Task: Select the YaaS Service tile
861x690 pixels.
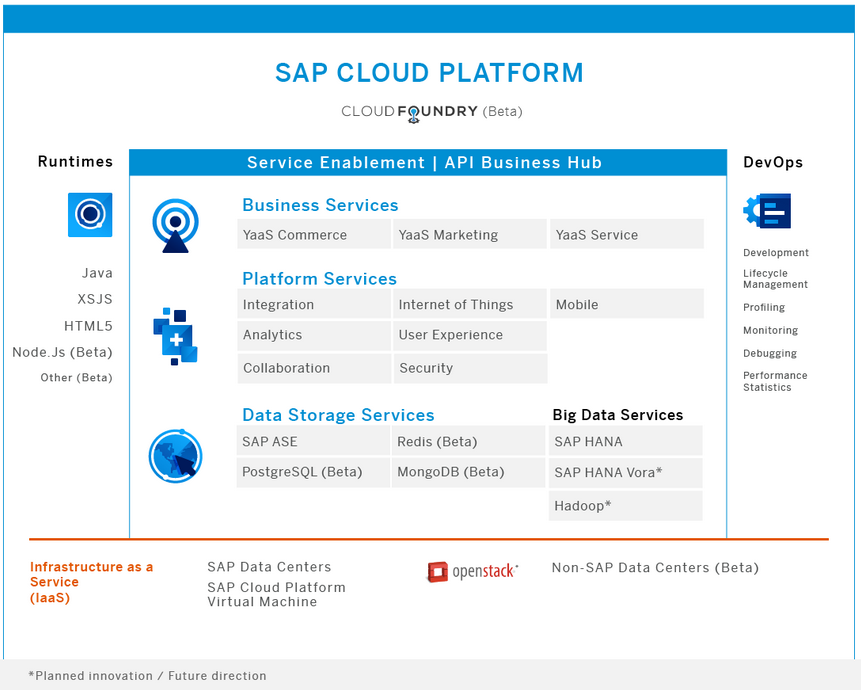Action: [627, 234]
